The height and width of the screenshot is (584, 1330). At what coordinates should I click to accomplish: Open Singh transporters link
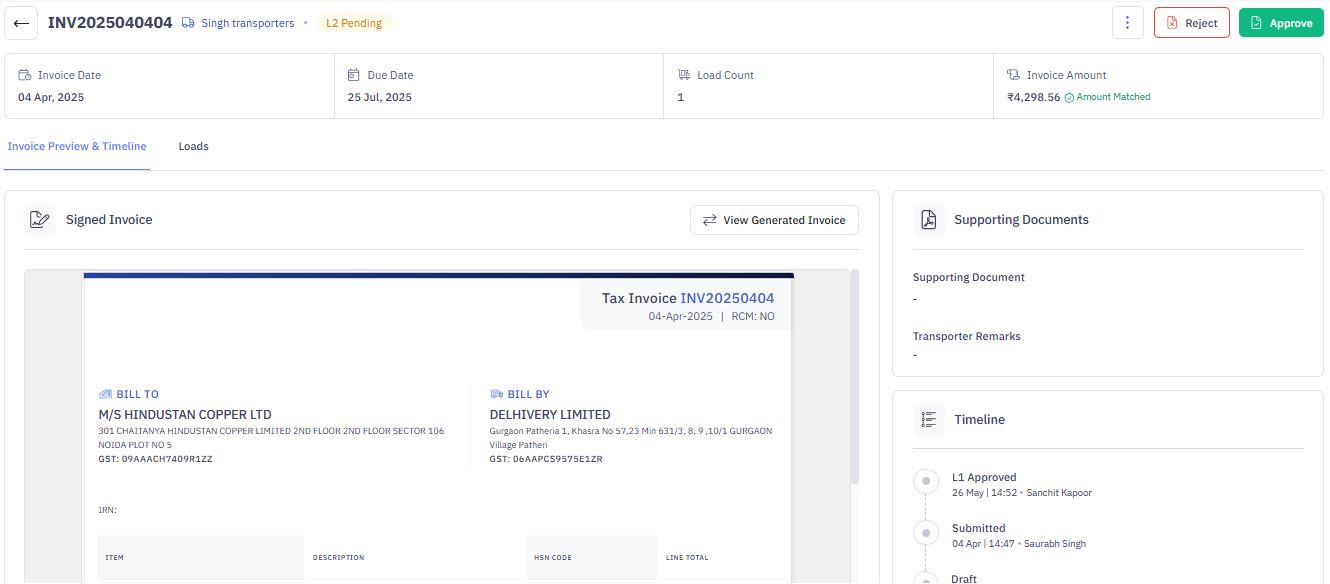pos(247,23)
